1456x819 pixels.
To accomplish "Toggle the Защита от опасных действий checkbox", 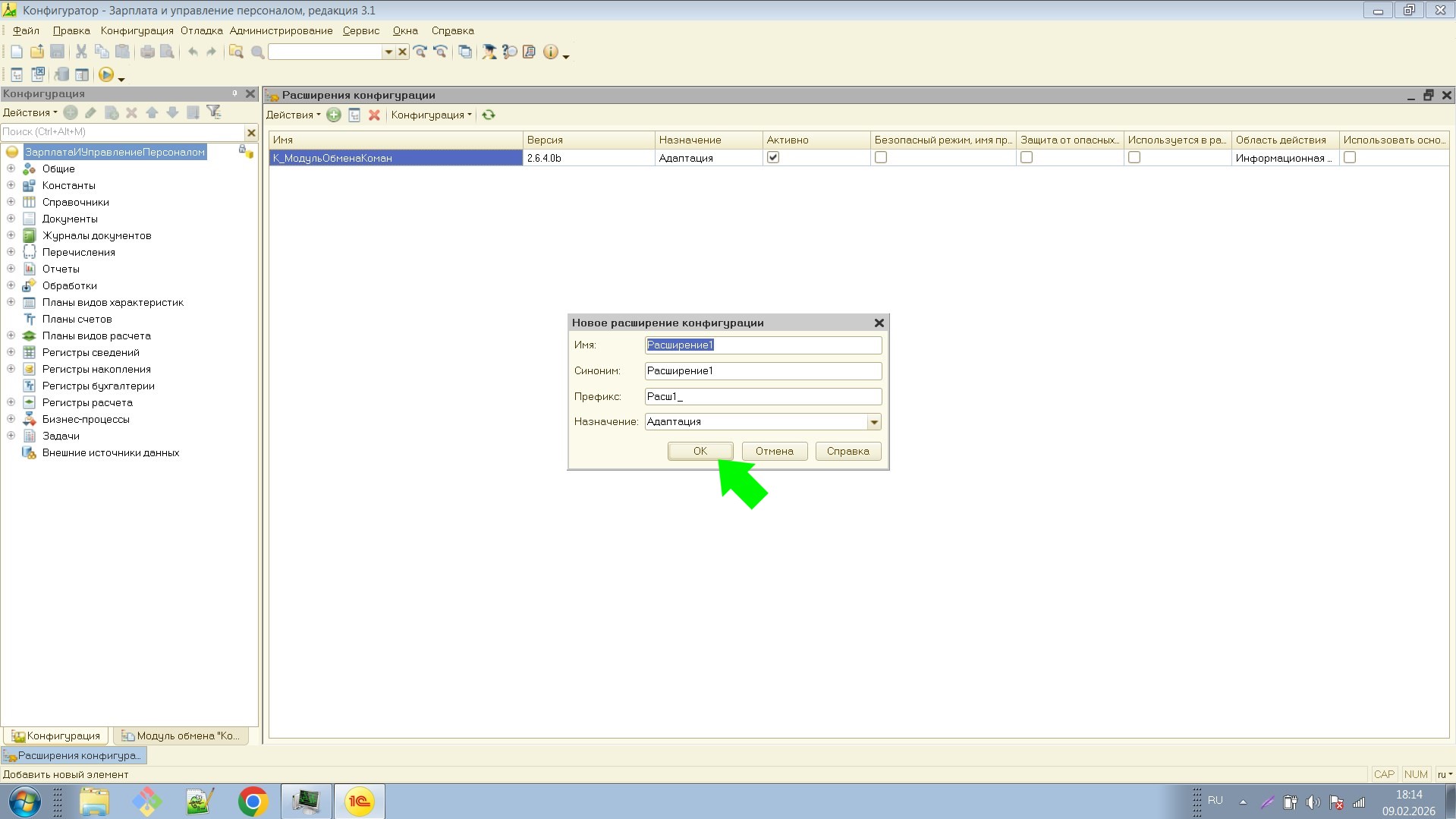I will coord(1027,158).
